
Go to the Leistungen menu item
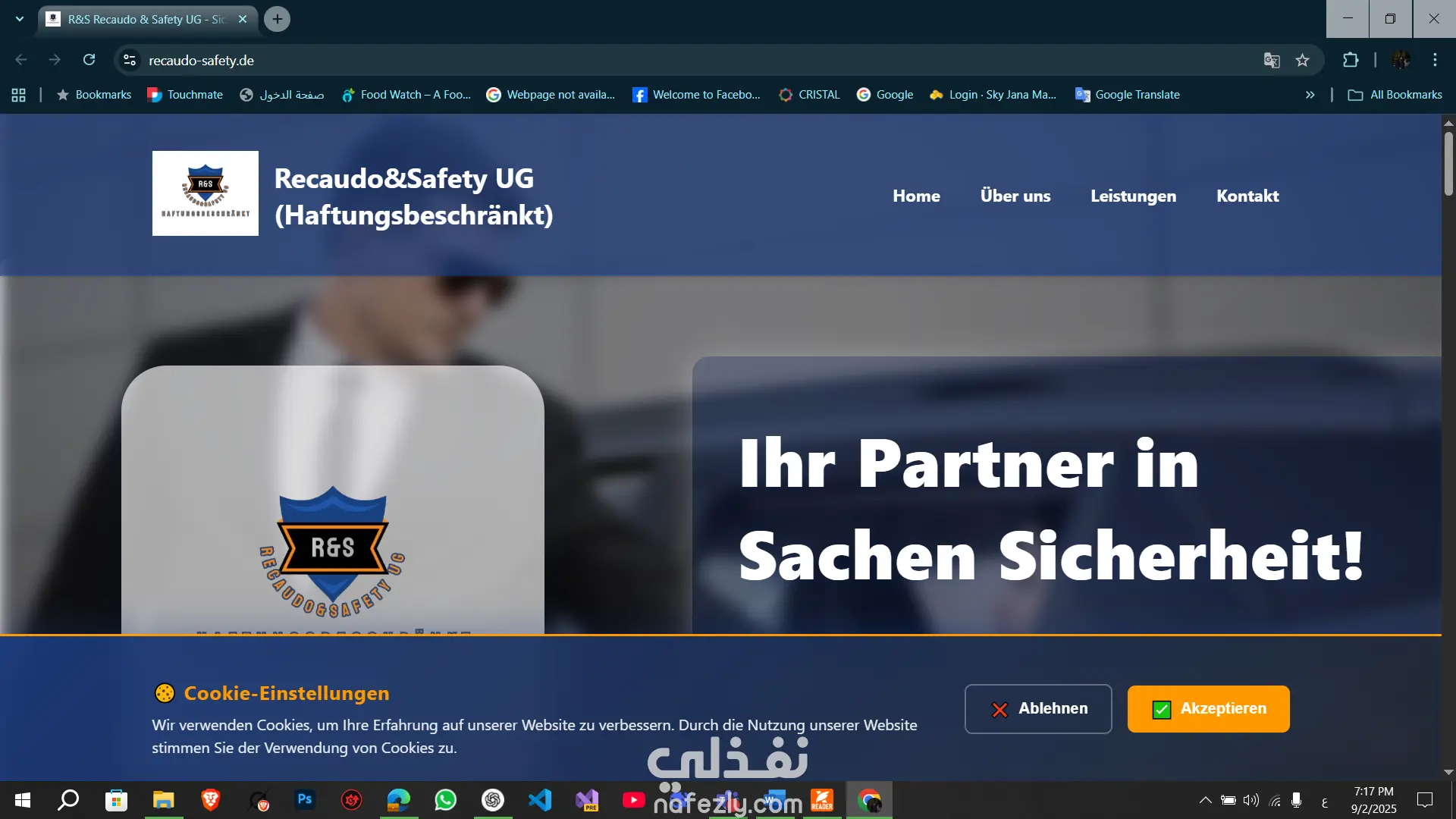1133,196
